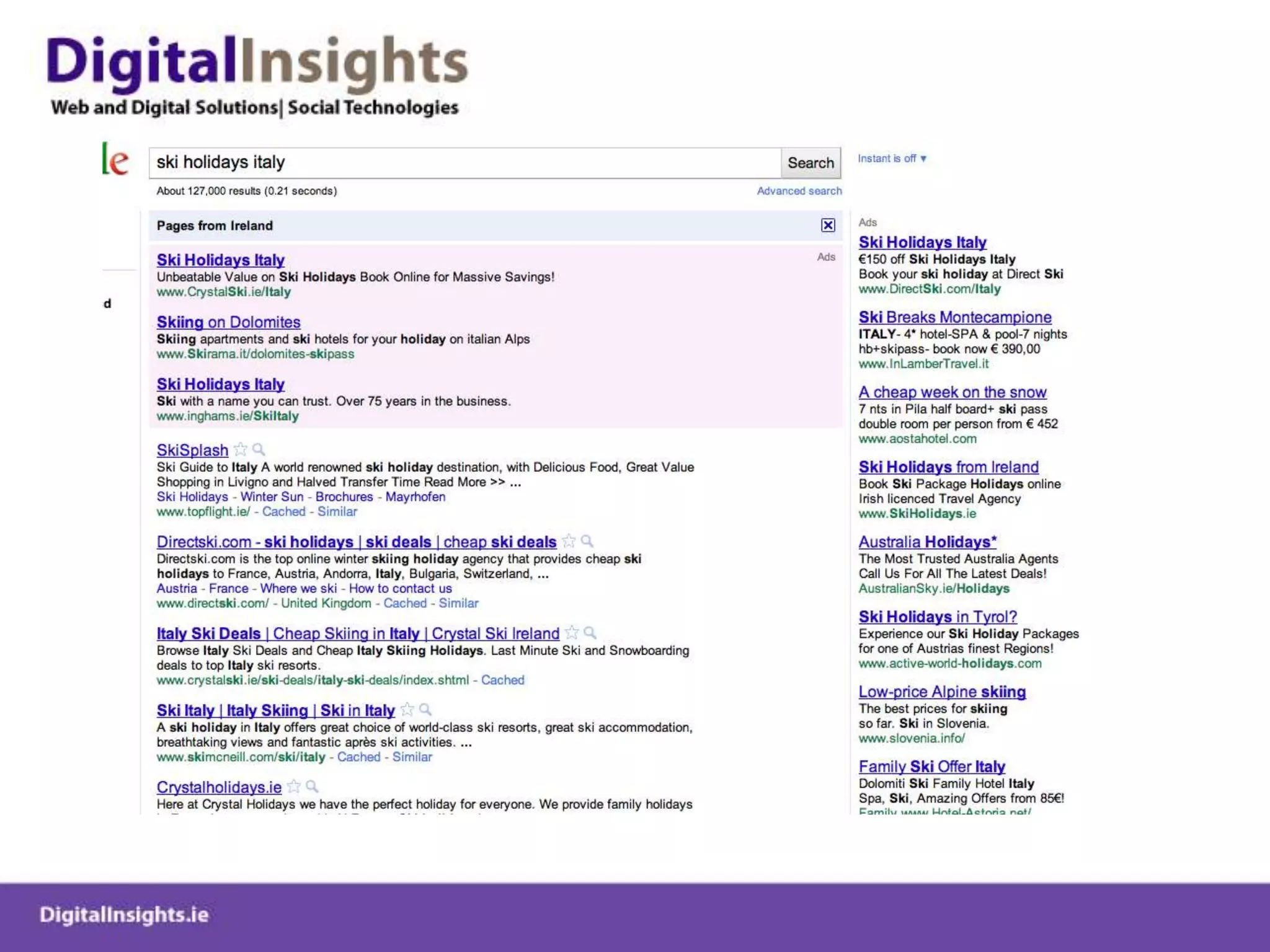This screenshot has height=952, width=1270.
Task: Open the Cached link for topflight.ie
Action: pyautogui.click(x=283, y=512)
